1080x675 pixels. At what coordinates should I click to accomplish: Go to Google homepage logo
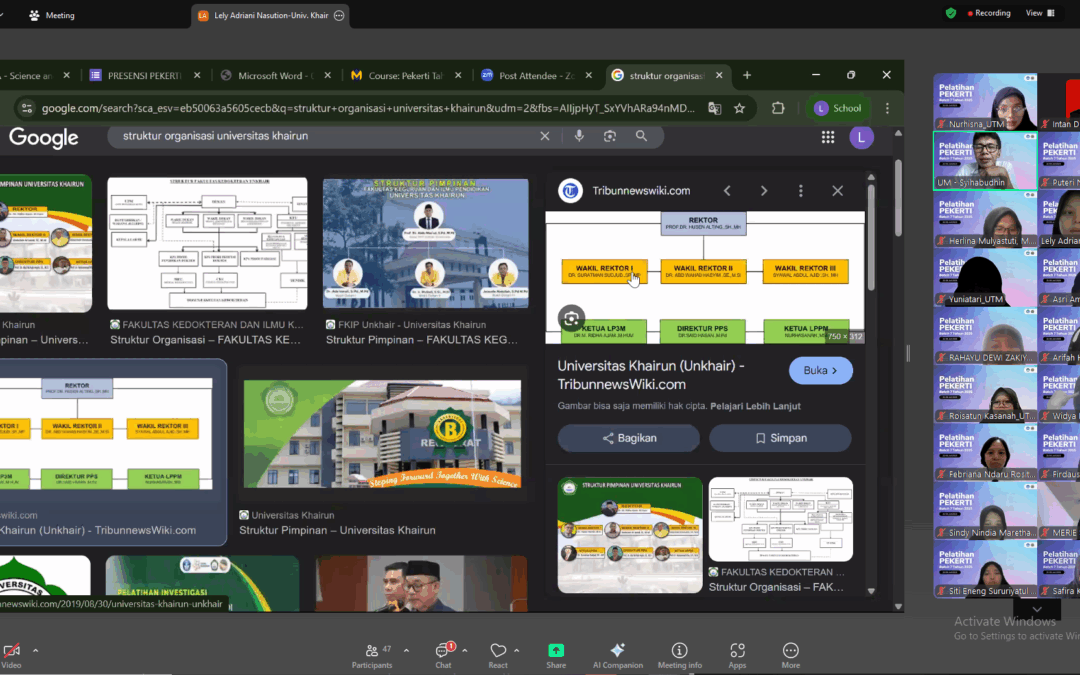(44, 138)
